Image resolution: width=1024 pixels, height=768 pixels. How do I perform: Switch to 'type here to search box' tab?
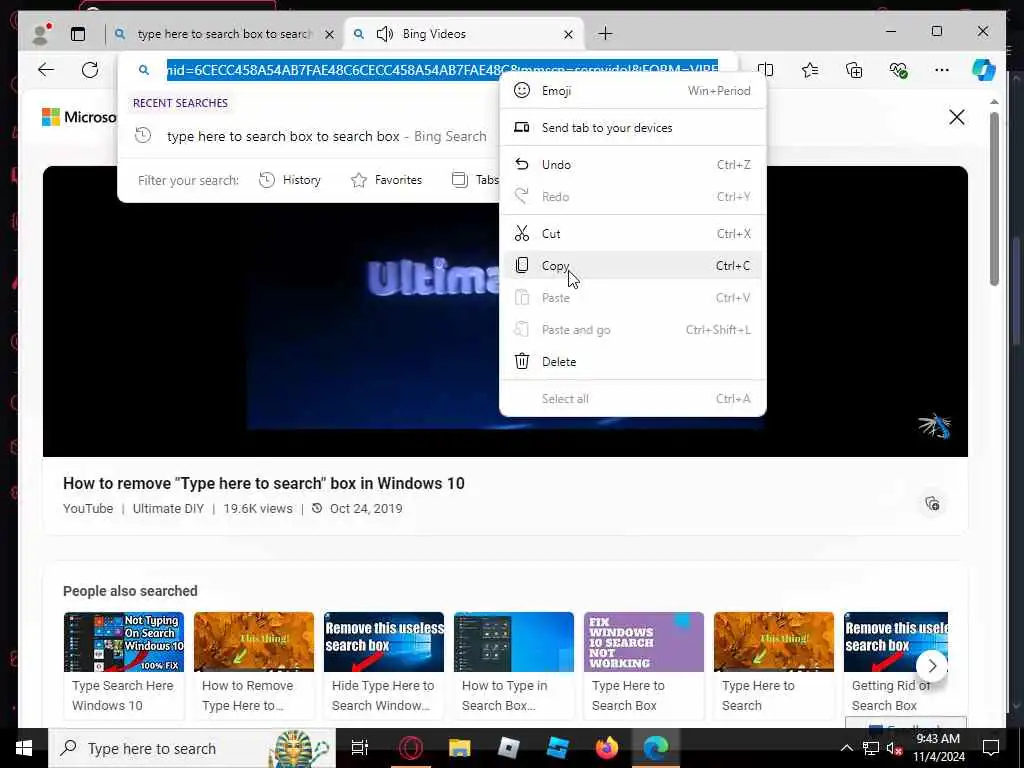pos(222,33)
